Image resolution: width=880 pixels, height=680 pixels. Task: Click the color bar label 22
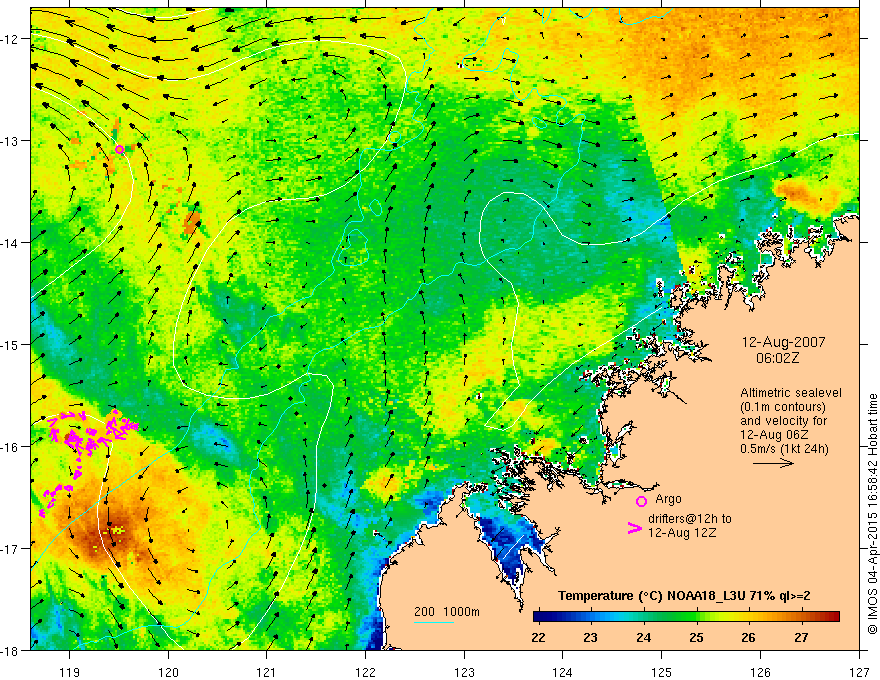point(538,638)
